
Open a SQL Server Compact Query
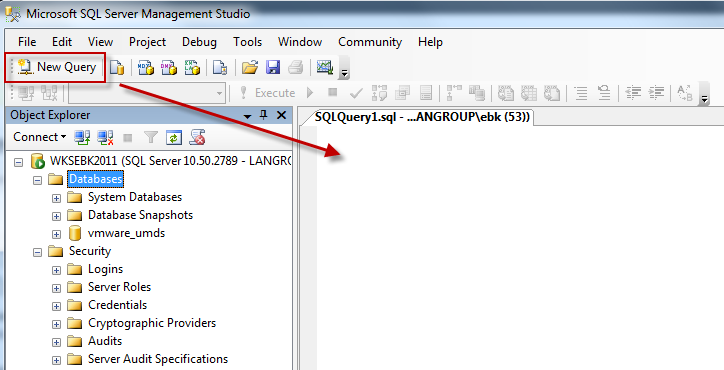[x=220, y=67]
